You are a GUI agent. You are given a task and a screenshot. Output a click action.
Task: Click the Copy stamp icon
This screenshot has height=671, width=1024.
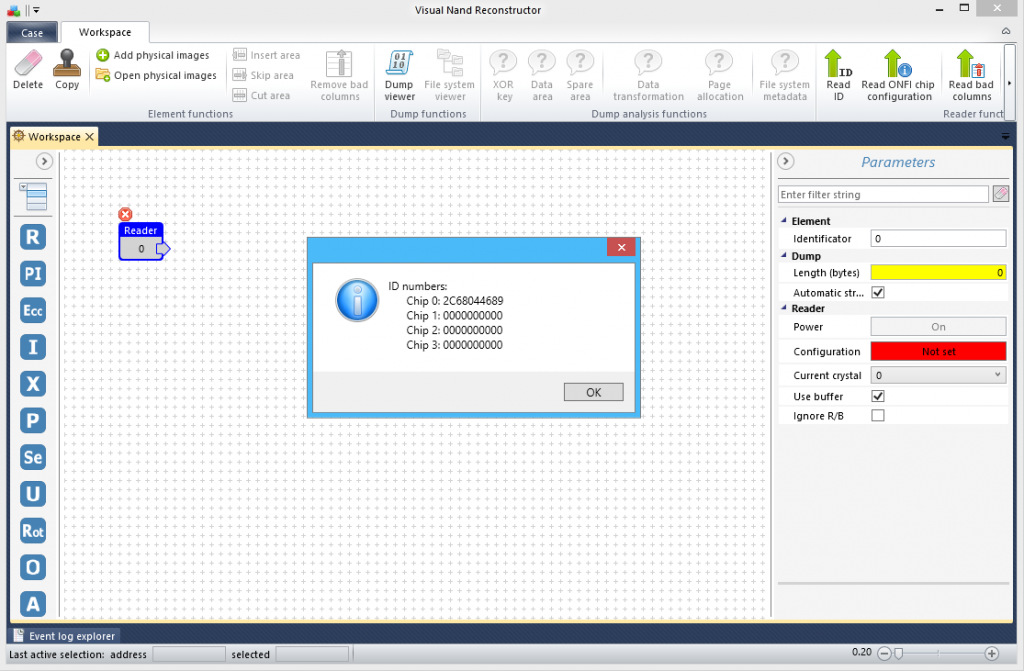67,63
